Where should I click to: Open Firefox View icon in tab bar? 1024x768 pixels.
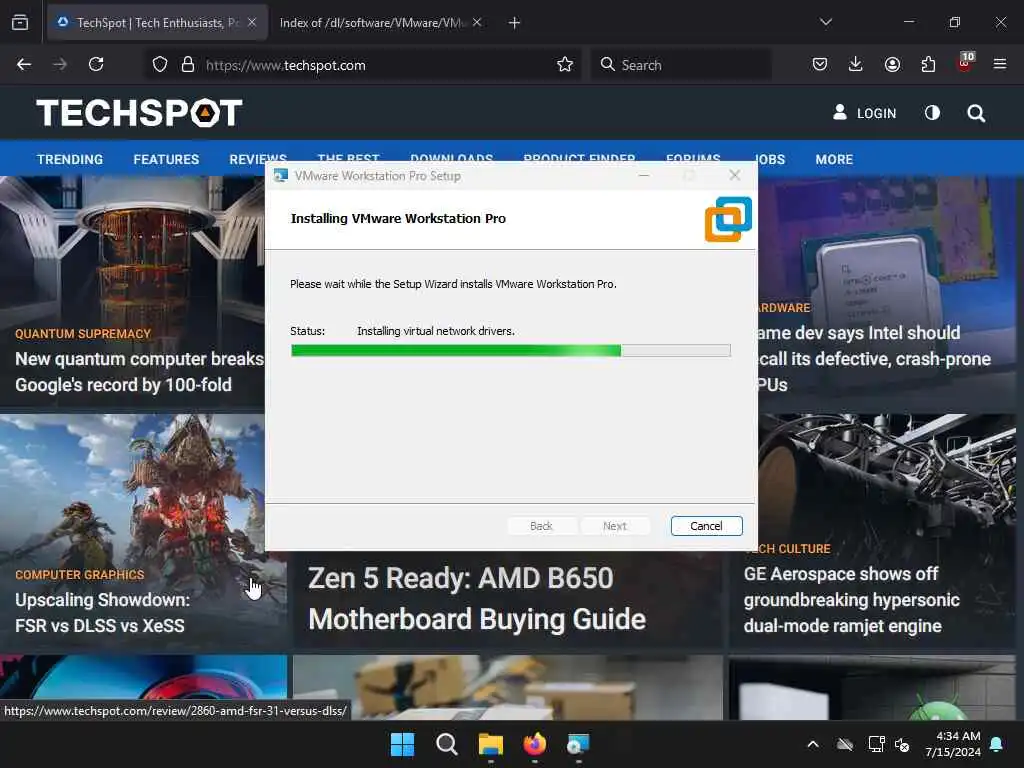coord(20,22)
